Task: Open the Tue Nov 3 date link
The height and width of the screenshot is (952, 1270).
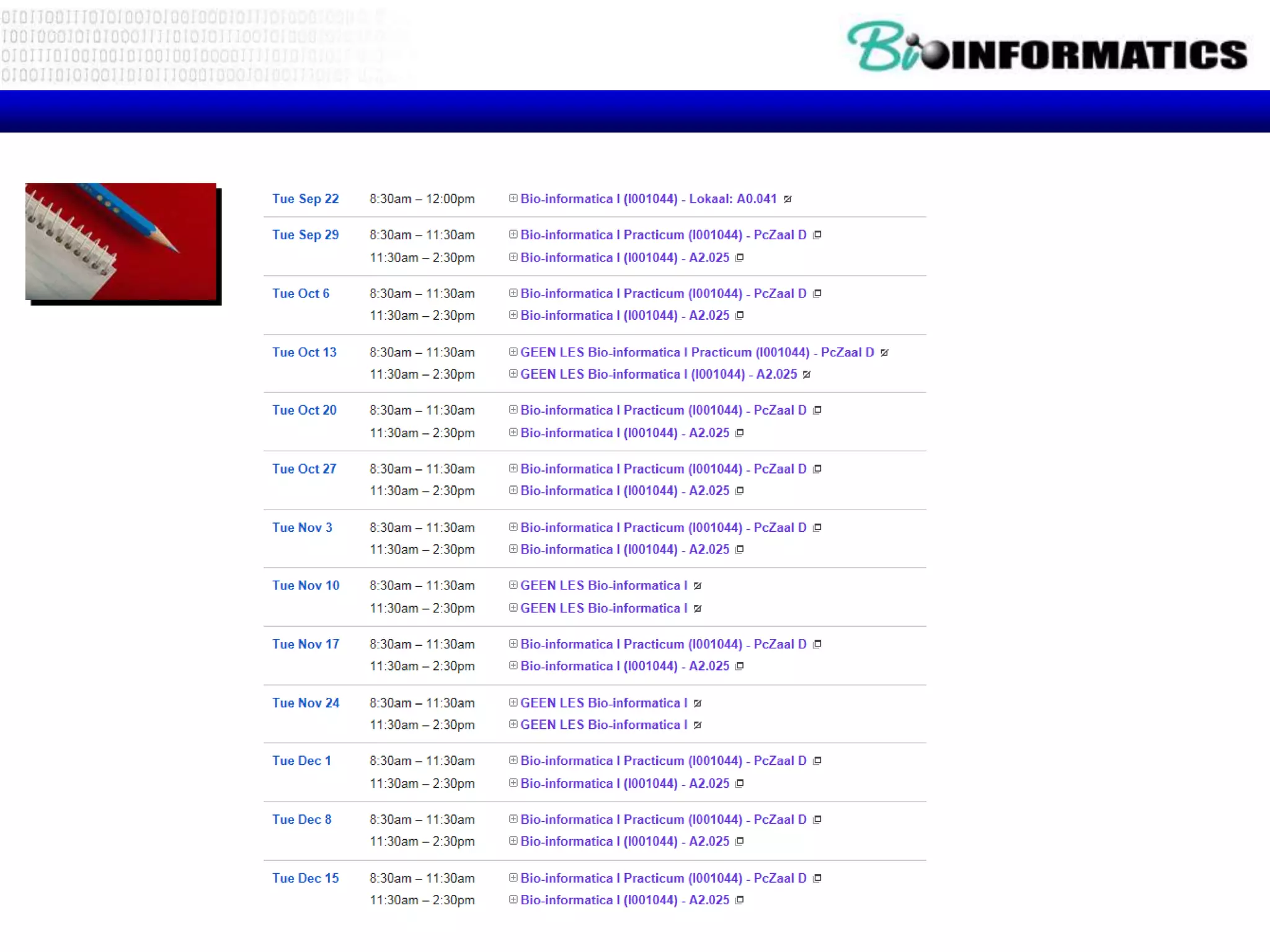Action: (302, 527)
